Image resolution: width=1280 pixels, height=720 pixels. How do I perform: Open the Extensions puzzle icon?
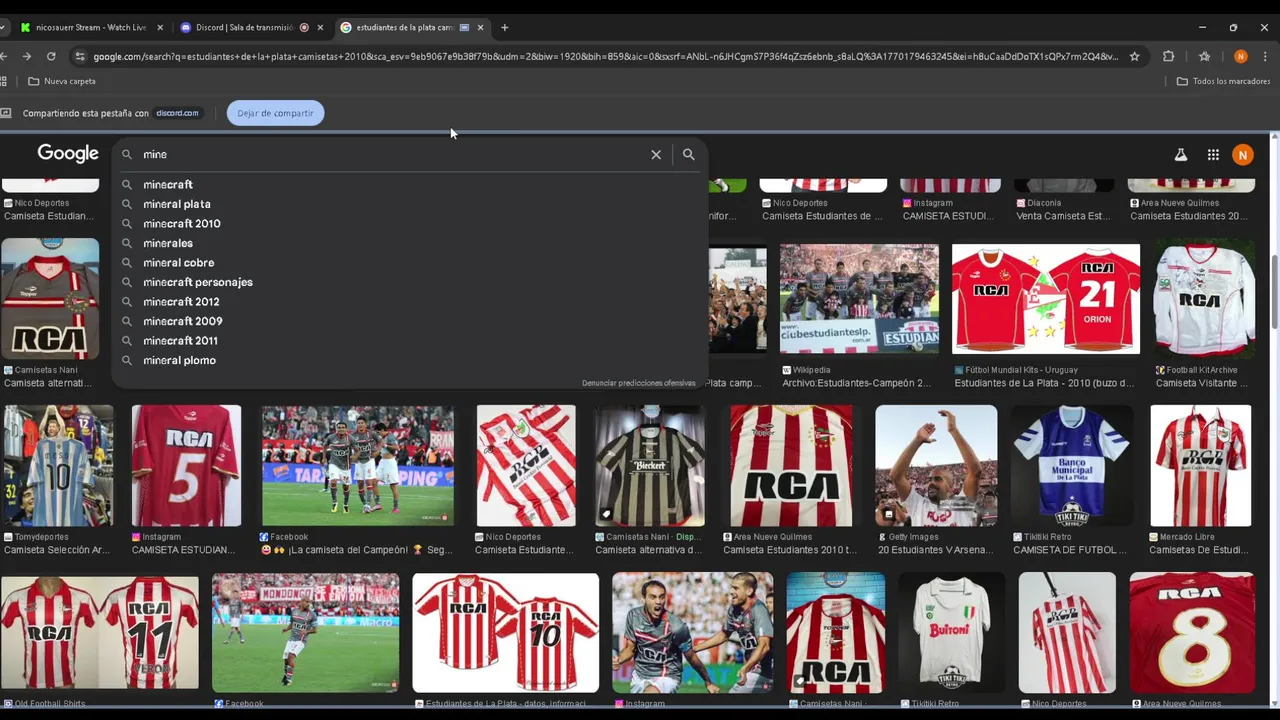click(x=1168, y=56)
